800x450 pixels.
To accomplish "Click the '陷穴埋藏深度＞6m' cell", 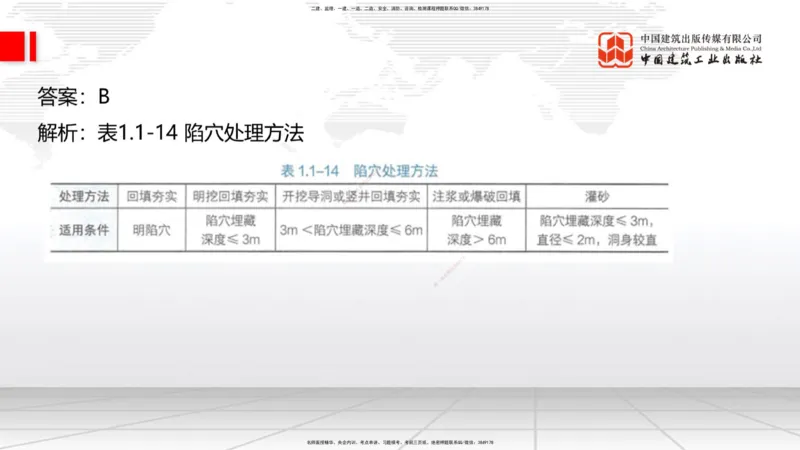I will click(x=476, y=230).
